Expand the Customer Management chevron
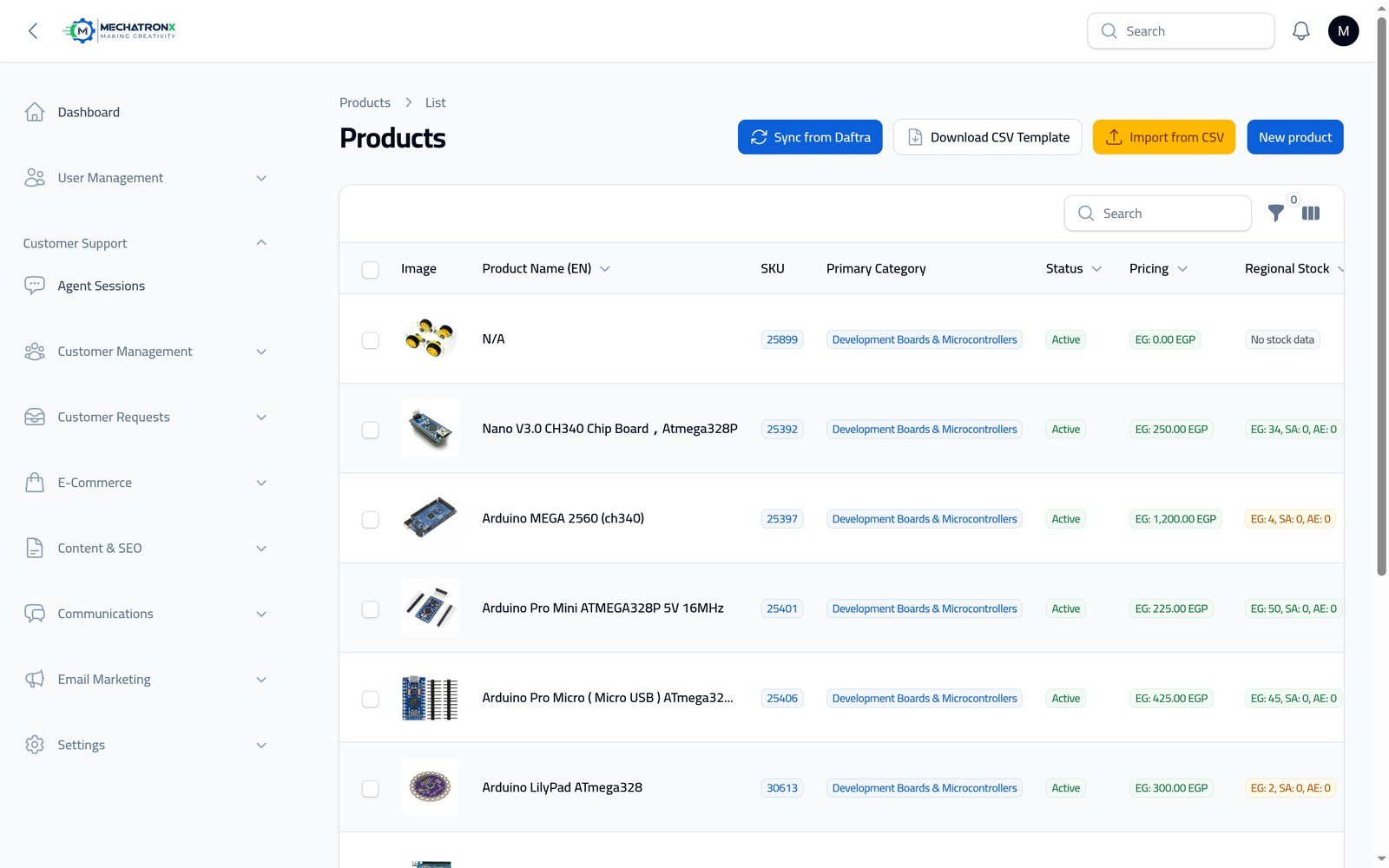 [261, 352]
